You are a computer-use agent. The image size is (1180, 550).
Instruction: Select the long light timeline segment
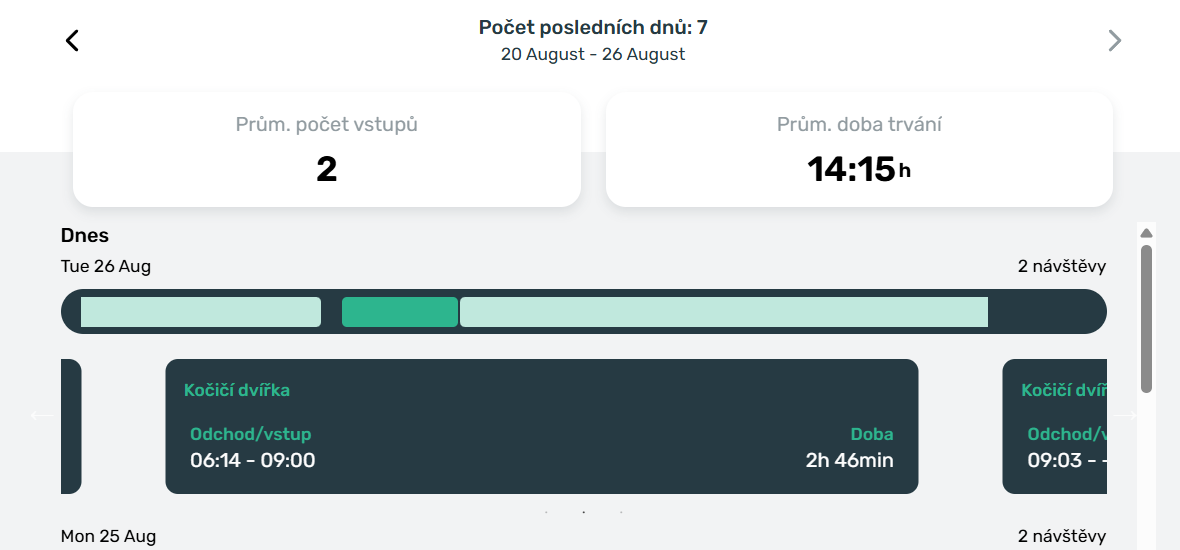[x=723, y=312]
